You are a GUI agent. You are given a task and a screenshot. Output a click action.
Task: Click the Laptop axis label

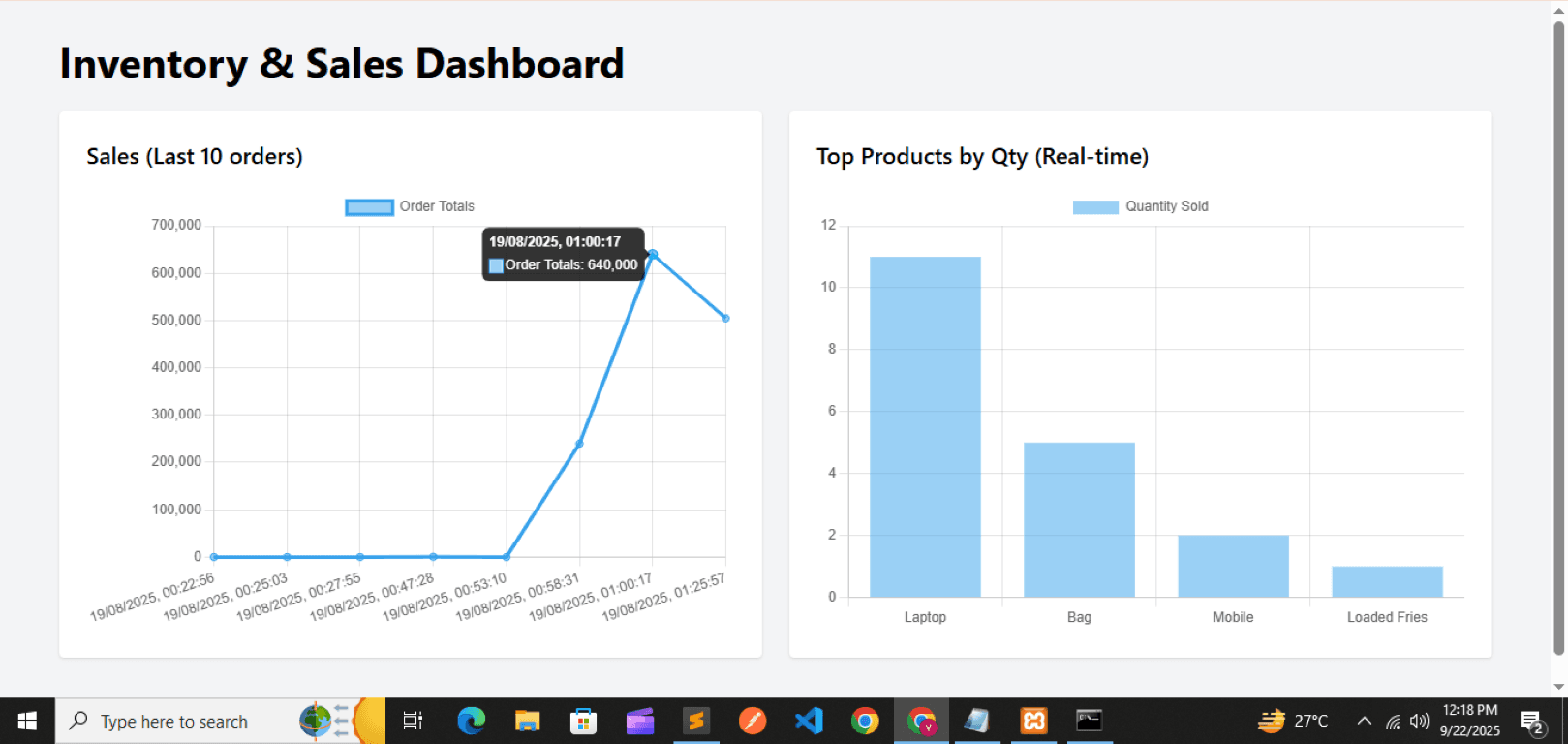[x=925, y=617]
